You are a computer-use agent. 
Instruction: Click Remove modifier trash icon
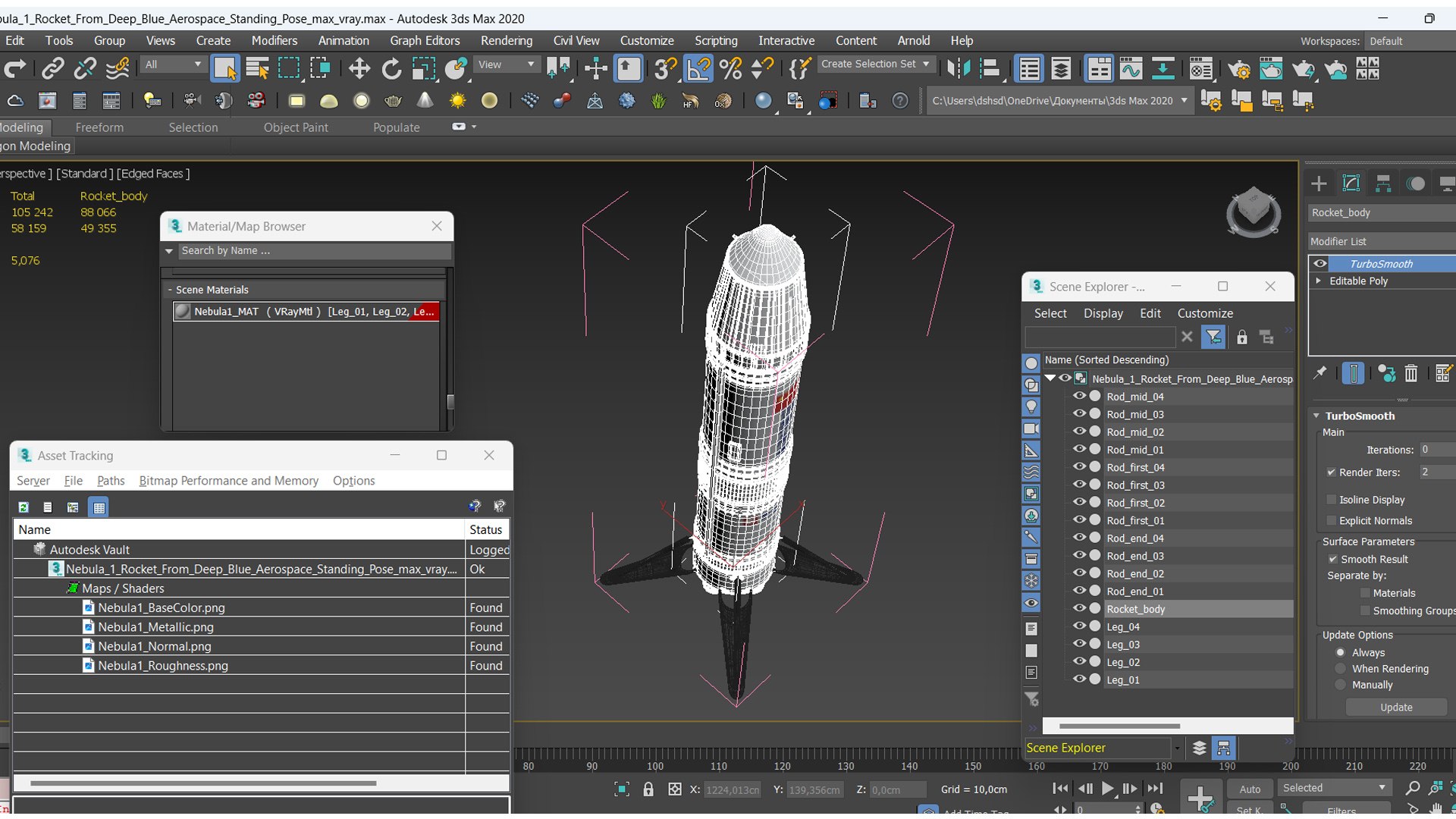(1410, 373)
